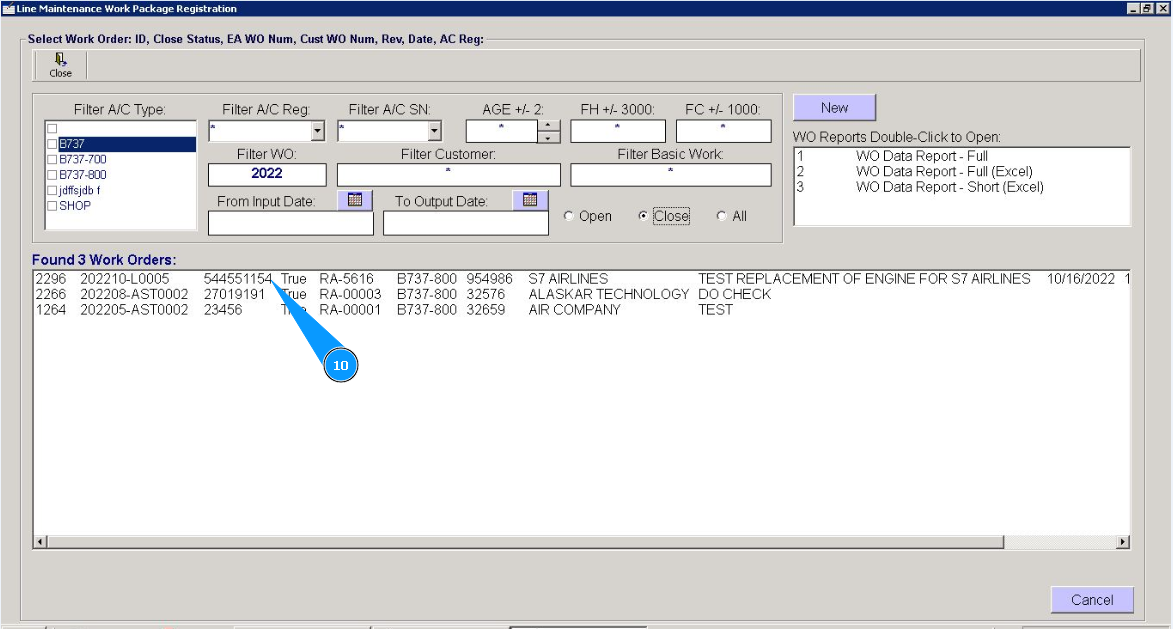Click serial number 954986 in results
1173x629 pixels.
pos(489,279)
